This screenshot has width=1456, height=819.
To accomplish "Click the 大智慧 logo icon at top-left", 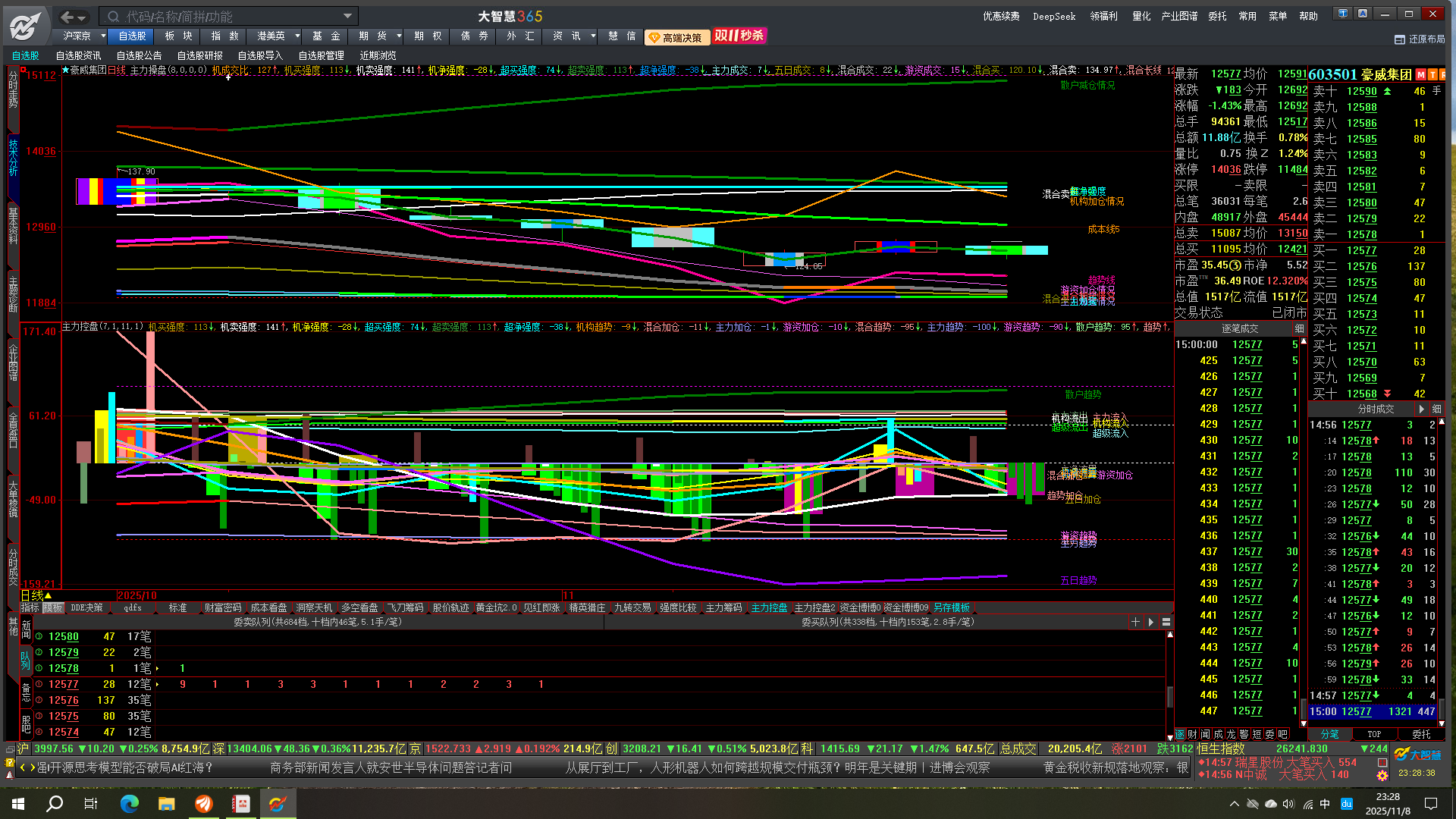I will (25, 27).
